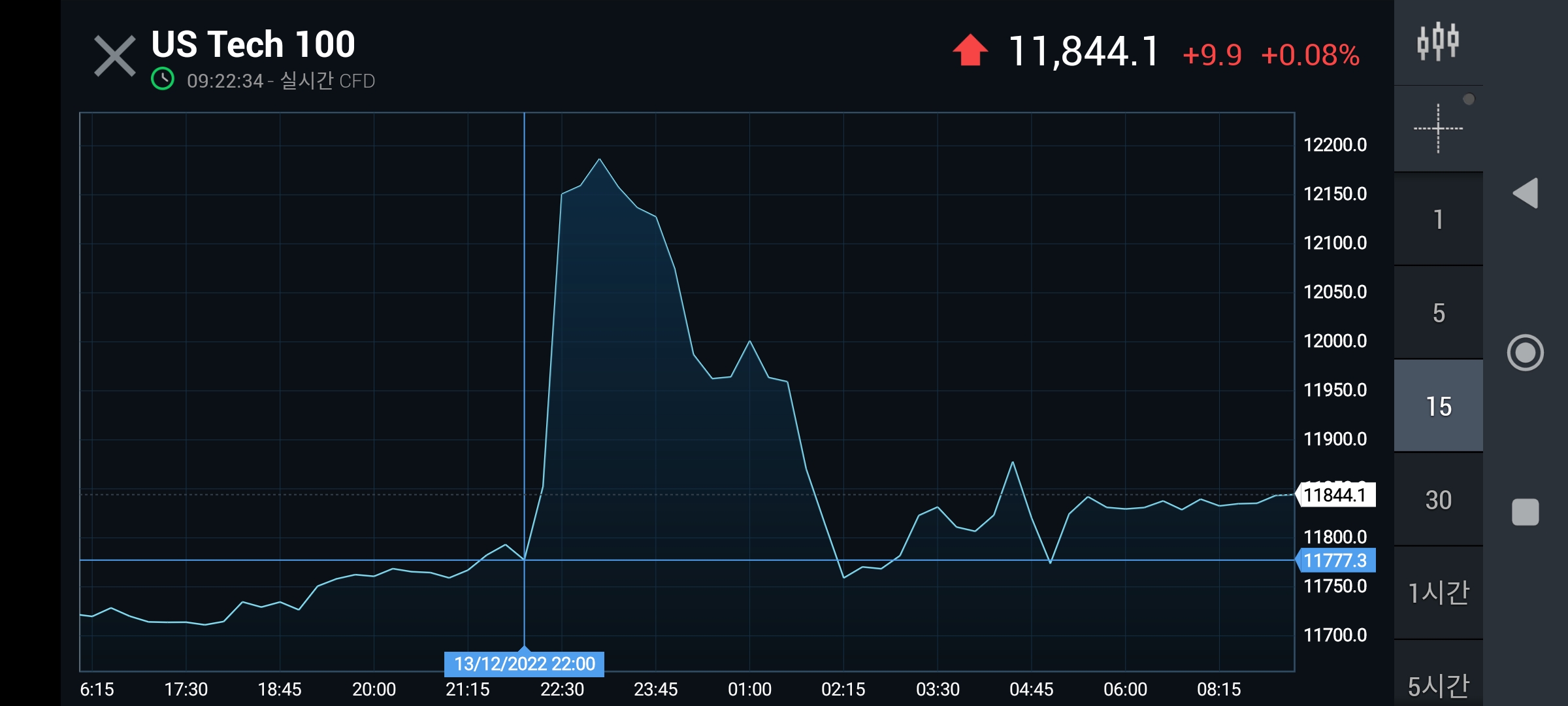1568x706 pixels.
Task: Close the US Tech 100 chart
Action: pyautogui.click(x=114, y=56)
